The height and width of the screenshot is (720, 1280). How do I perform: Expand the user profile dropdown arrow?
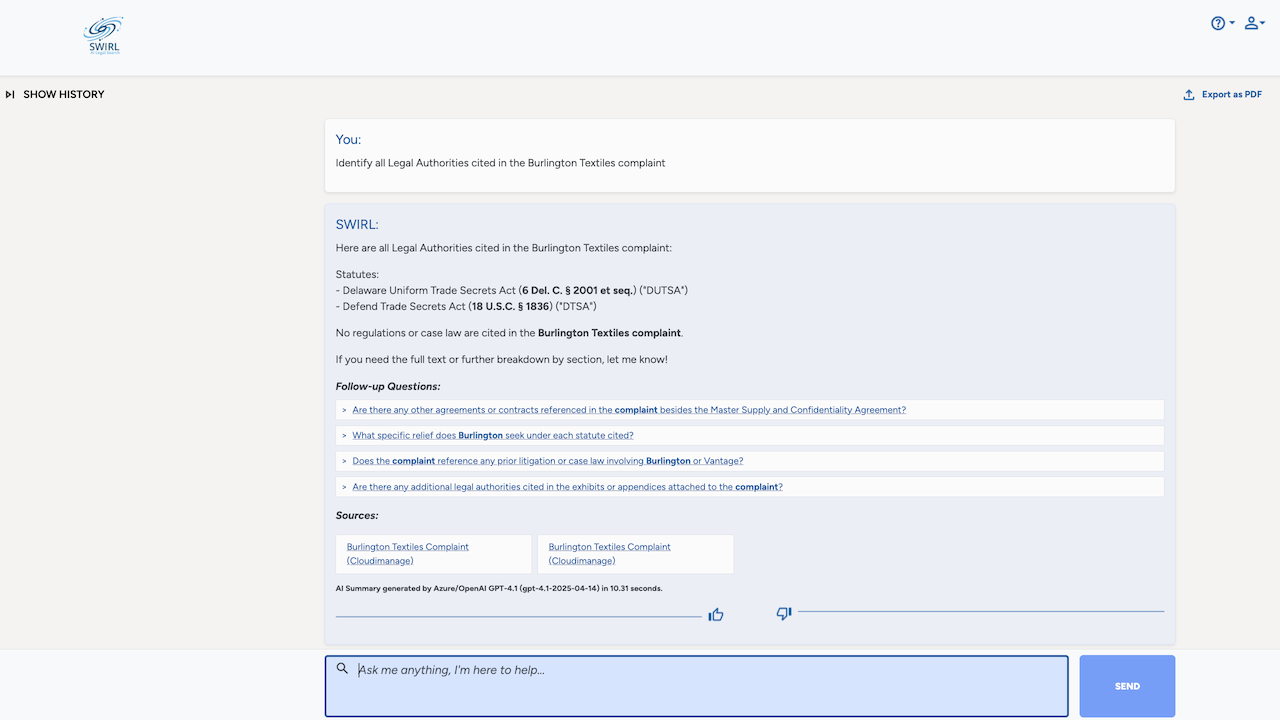[x=1263, y=23]
